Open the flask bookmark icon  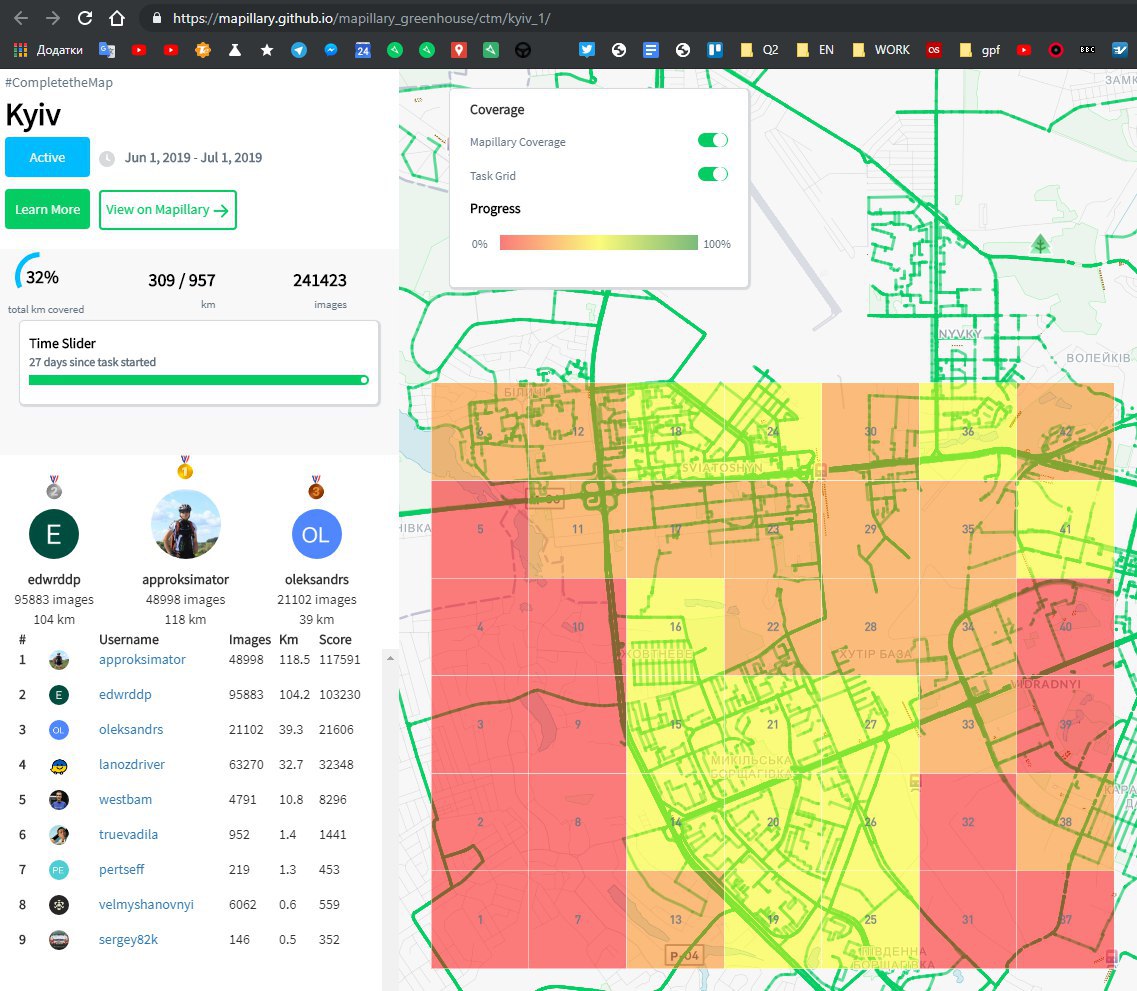click(235, 50)
